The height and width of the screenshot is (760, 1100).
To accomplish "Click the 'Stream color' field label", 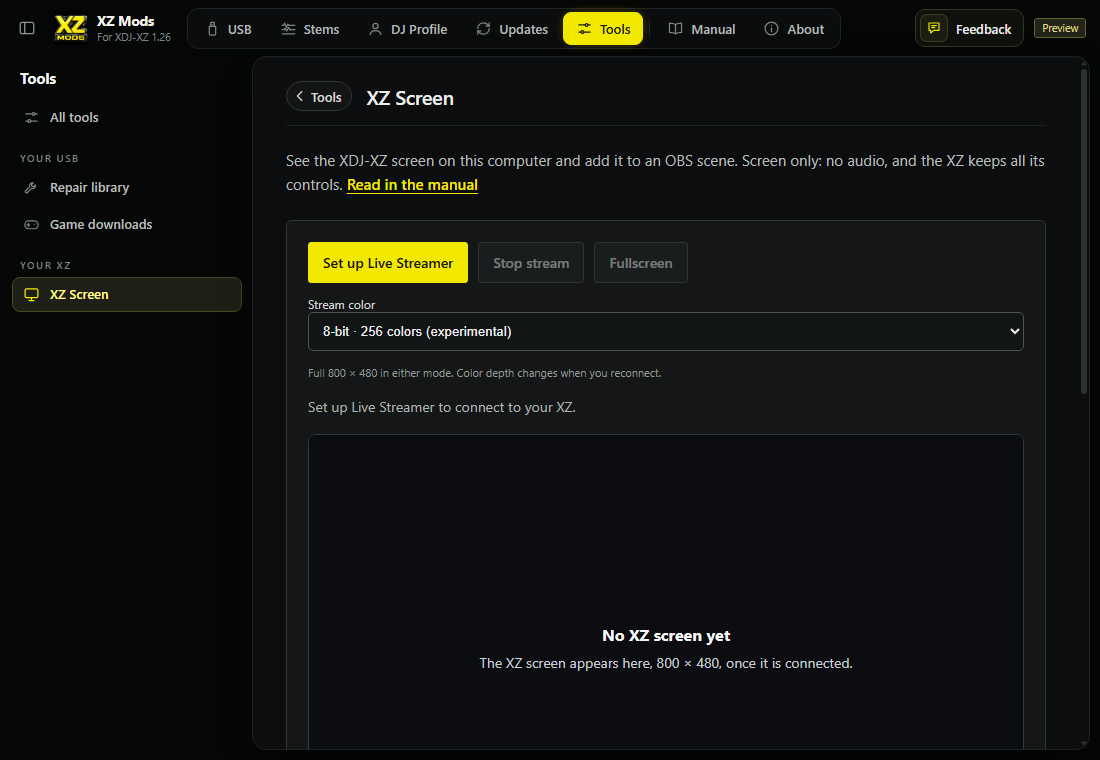I will (342, 305).
